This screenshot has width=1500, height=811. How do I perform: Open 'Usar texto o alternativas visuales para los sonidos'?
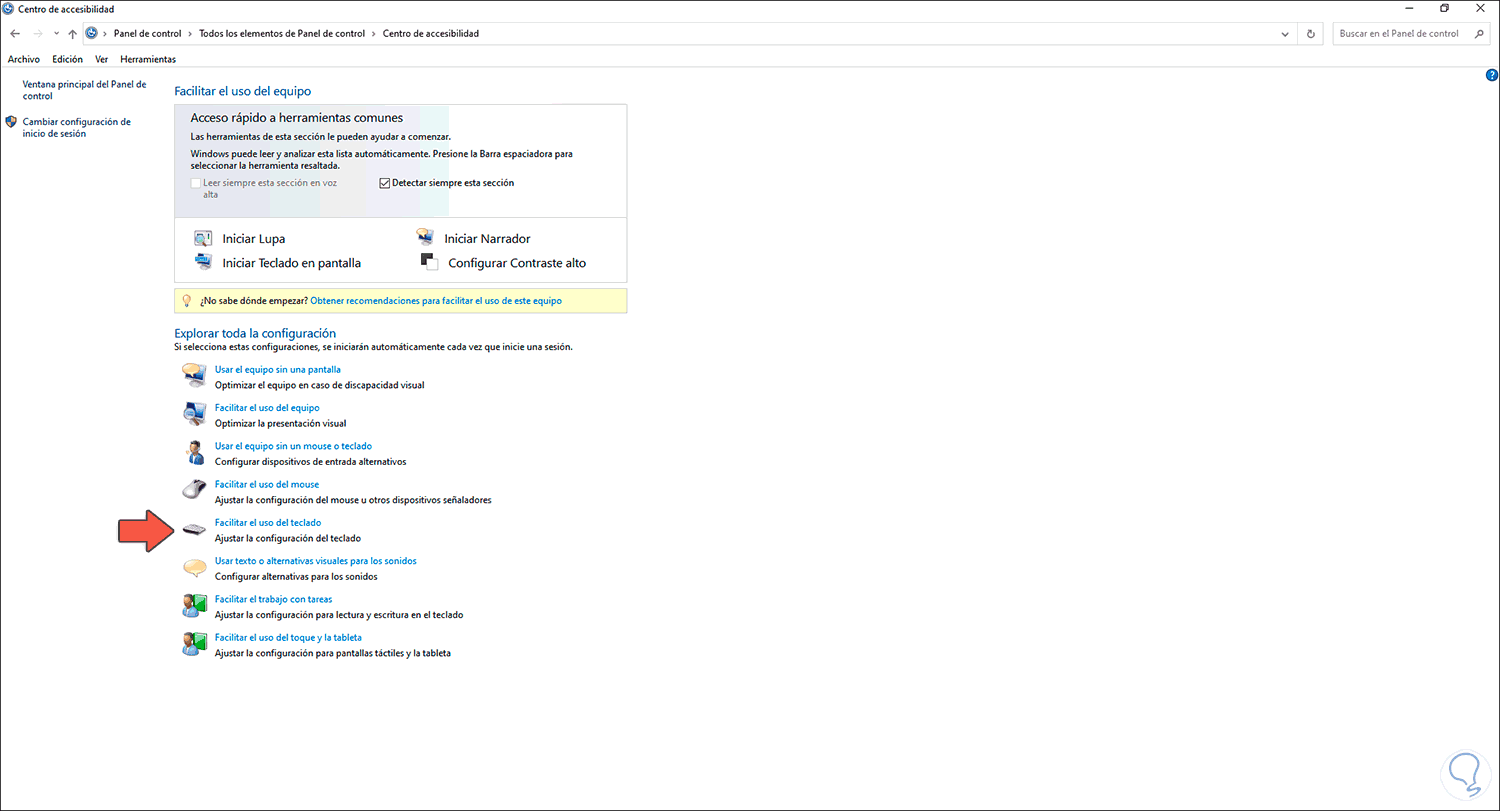pos(316,561)
